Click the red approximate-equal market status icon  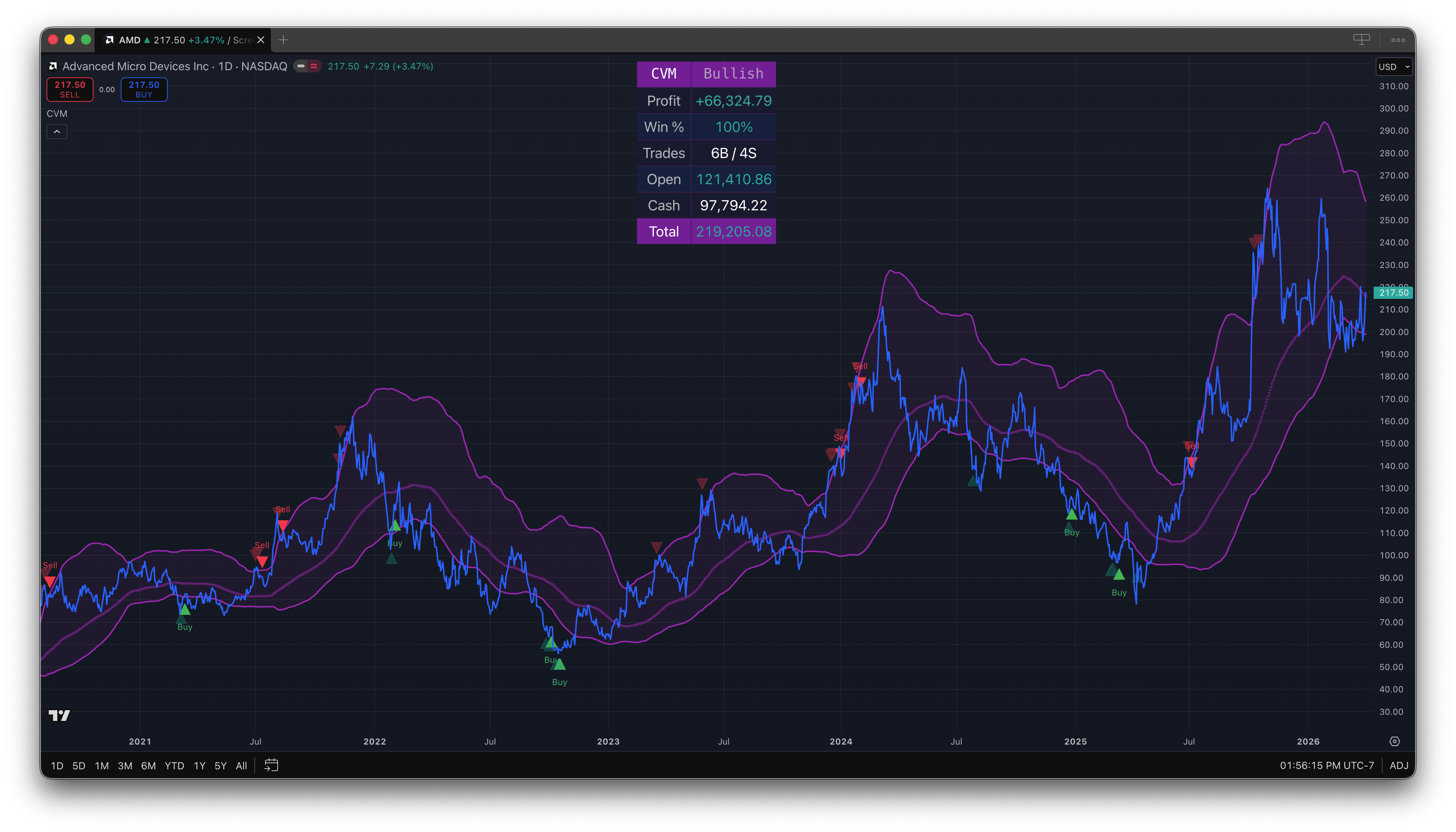[x=313, y=66]
